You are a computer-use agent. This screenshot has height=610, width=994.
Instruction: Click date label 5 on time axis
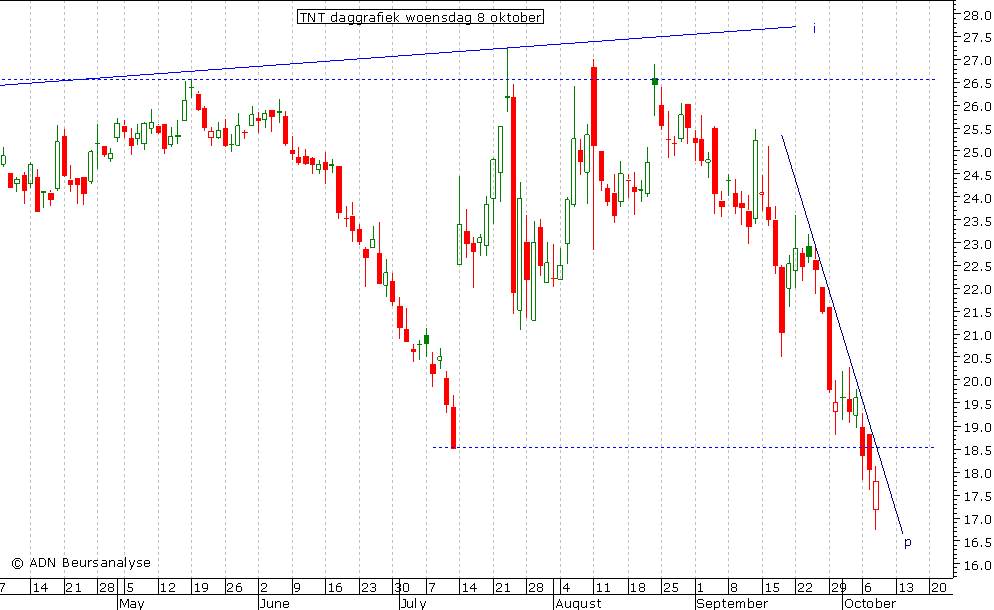pos(130,587)
